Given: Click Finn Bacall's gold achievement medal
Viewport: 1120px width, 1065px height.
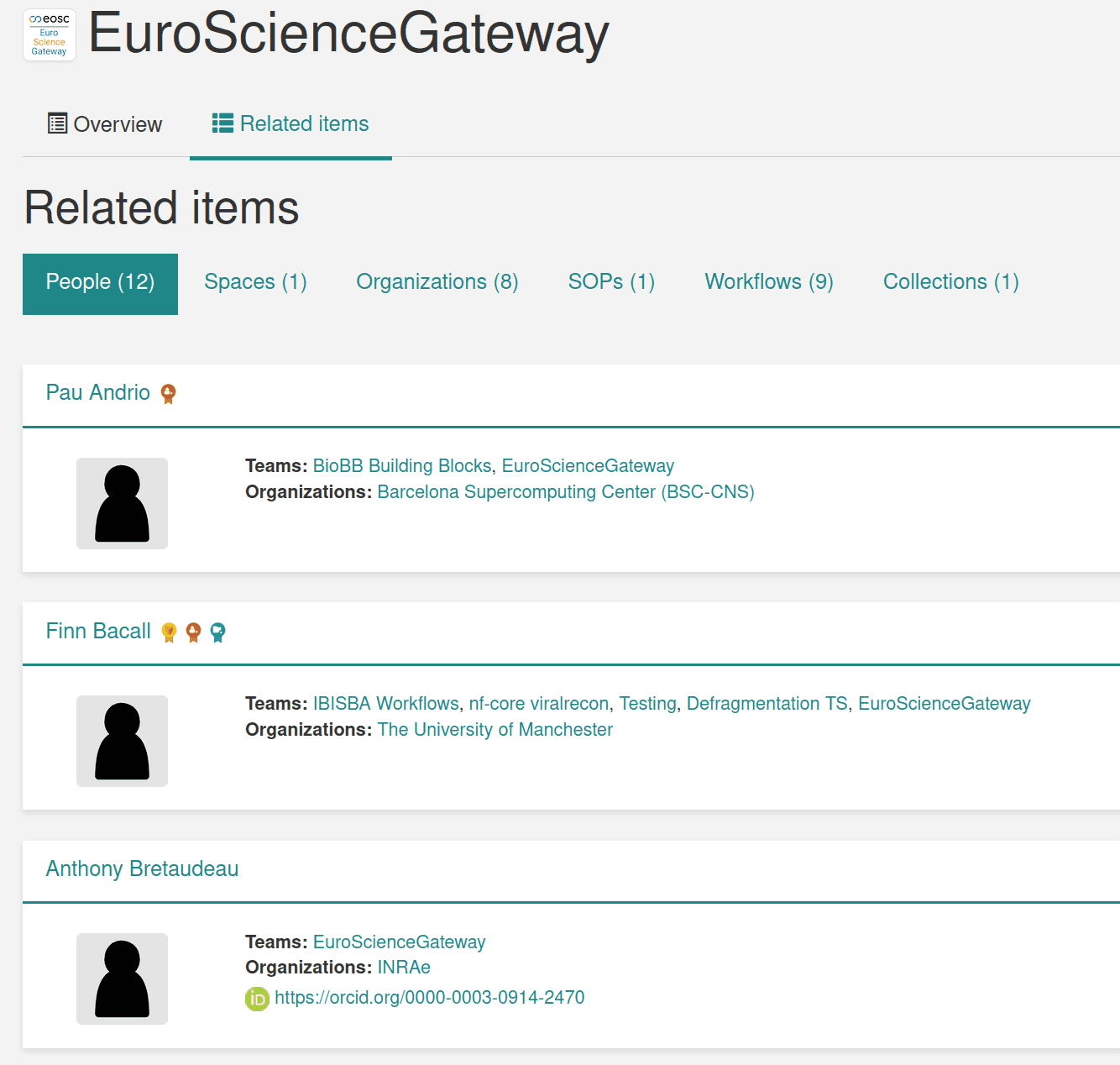Looking at the screenshot, I should [169, 632].
